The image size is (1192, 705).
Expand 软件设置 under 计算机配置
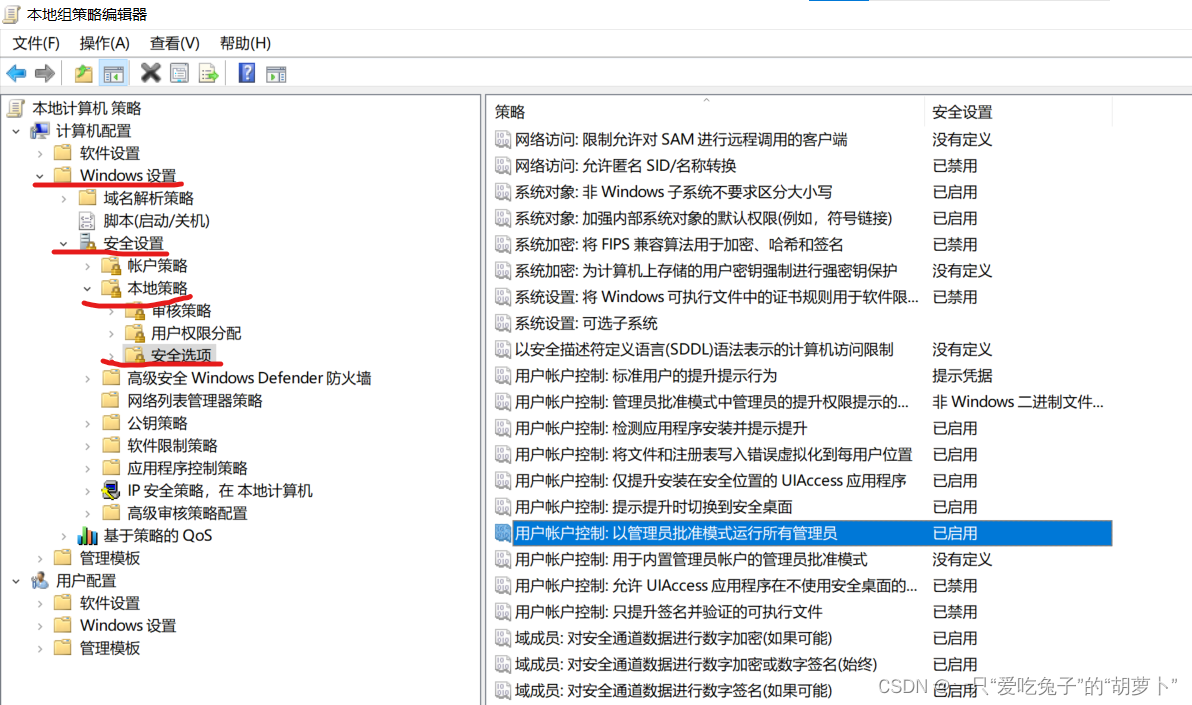point(40,154)
